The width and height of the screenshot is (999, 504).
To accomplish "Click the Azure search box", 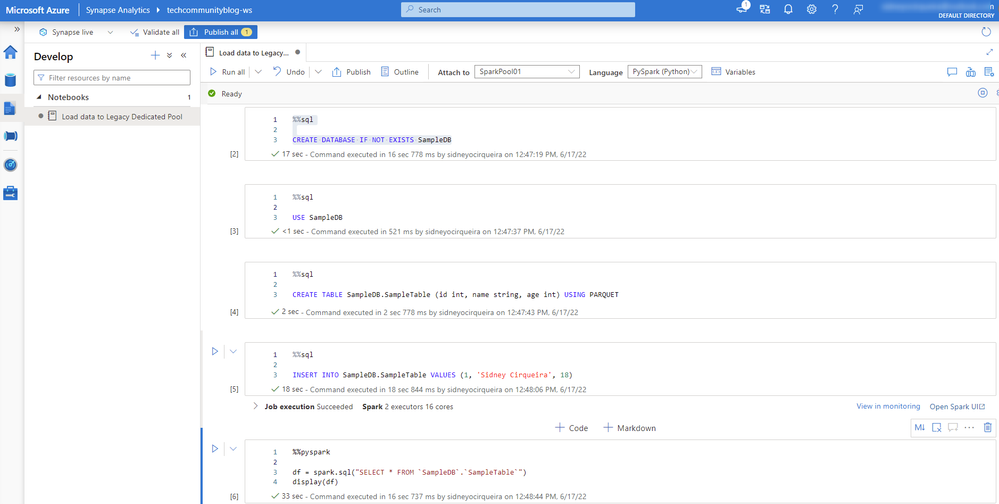I will coord(518,10).
